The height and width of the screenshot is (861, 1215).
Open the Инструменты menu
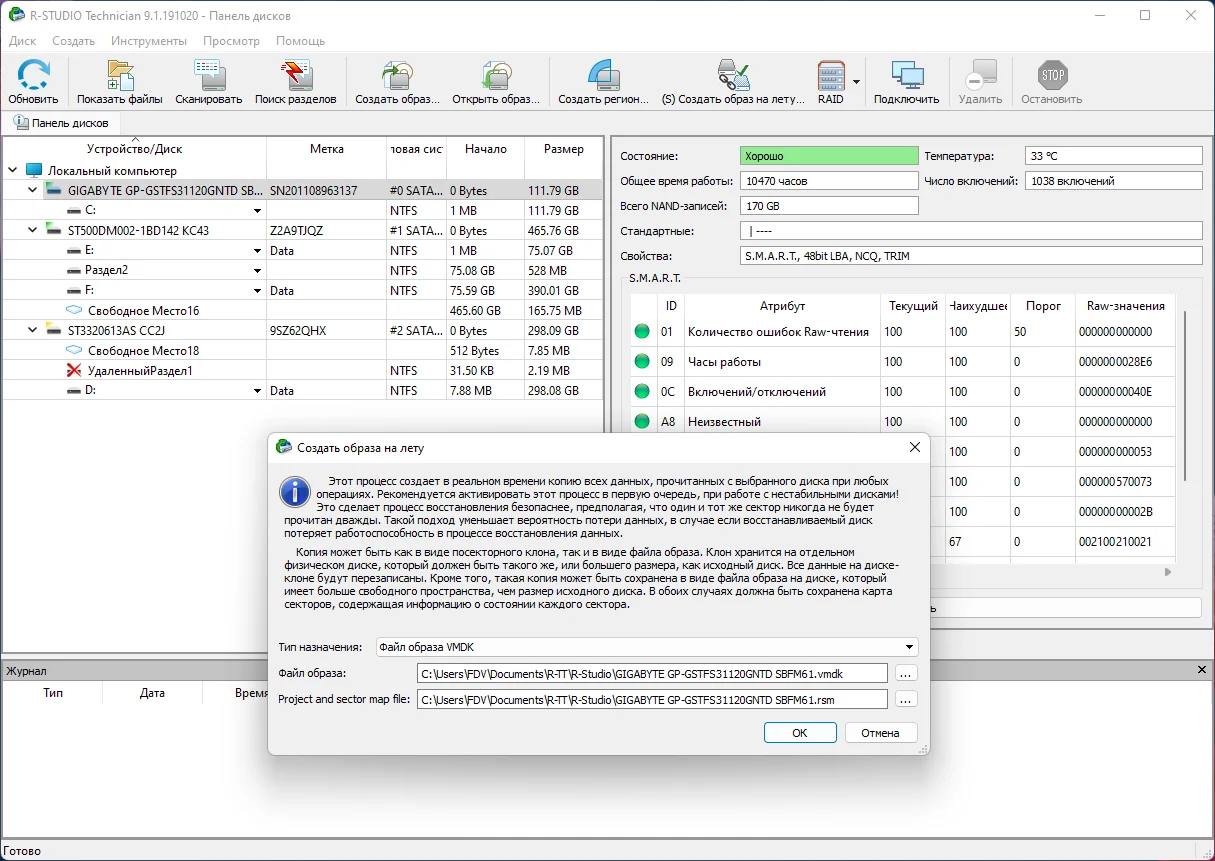click(x=149, y=41)
